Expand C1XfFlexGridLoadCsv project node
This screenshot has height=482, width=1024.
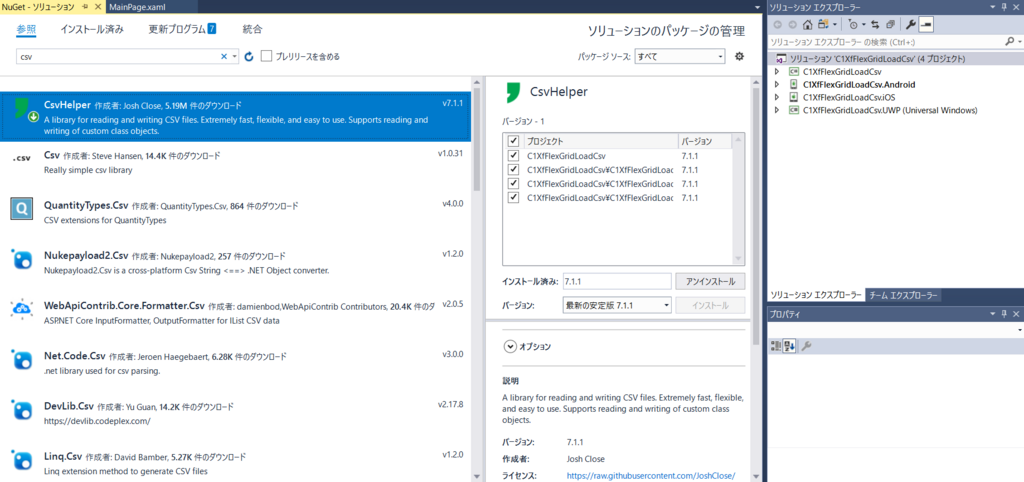(x=776, y=72)
